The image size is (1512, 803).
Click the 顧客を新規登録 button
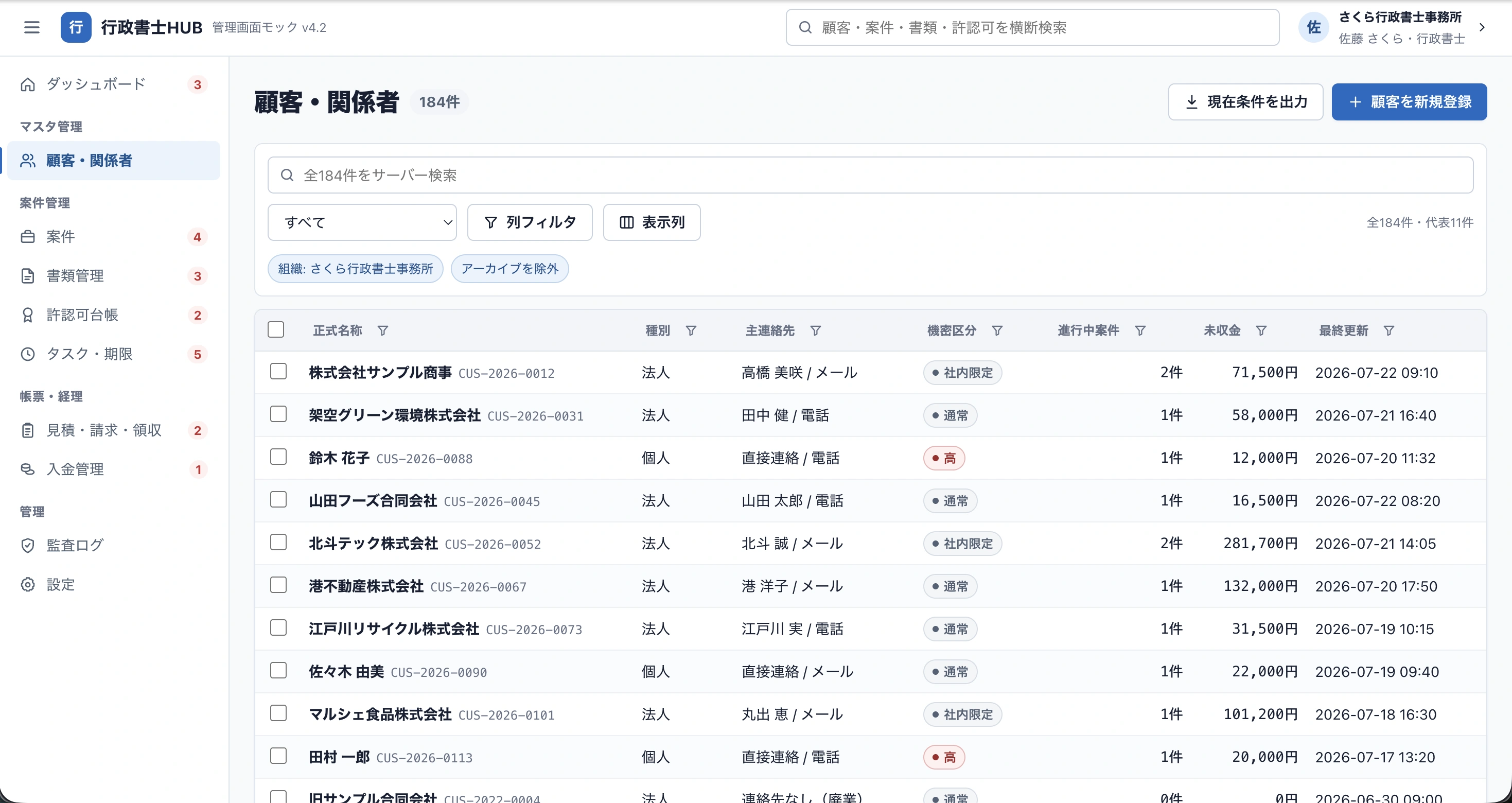[1409, 101]
